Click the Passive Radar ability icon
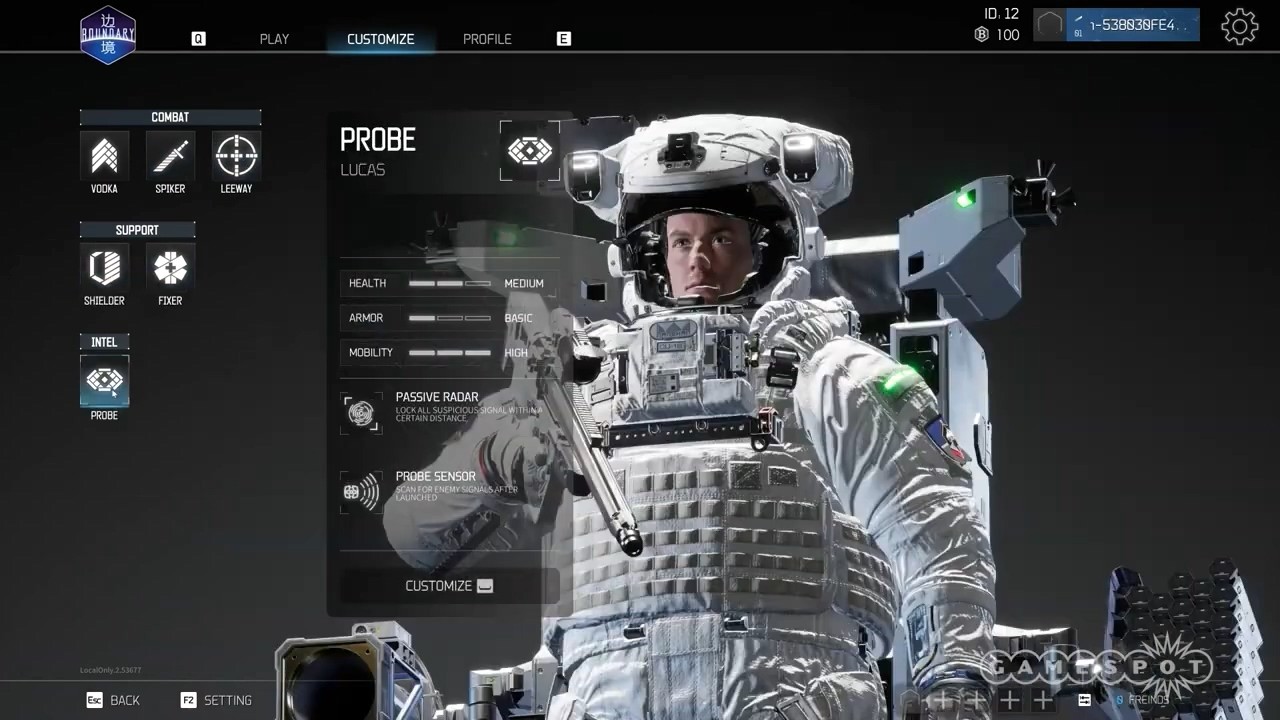Viewport: 1280px width, 720px height. coord(361,413)
